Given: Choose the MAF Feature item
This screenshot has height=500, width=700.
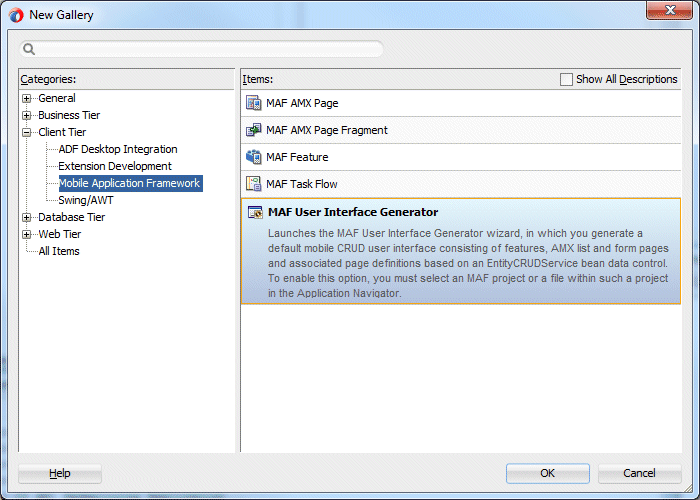Looking at the screenshot, I should coord(461,157).
